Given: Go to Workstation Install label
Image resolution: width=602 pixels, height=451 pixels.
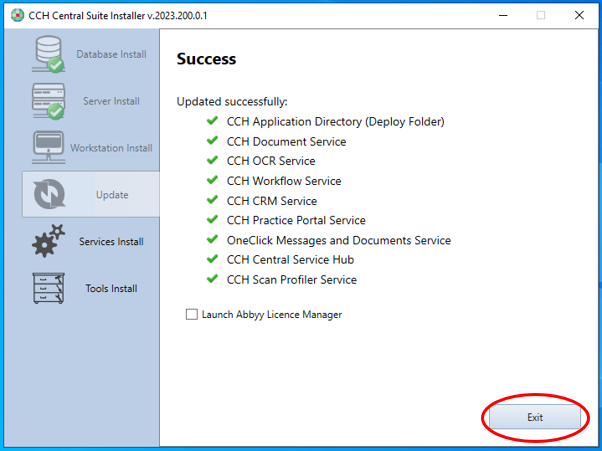Looking at the screenshot, I should coord(111,148).
